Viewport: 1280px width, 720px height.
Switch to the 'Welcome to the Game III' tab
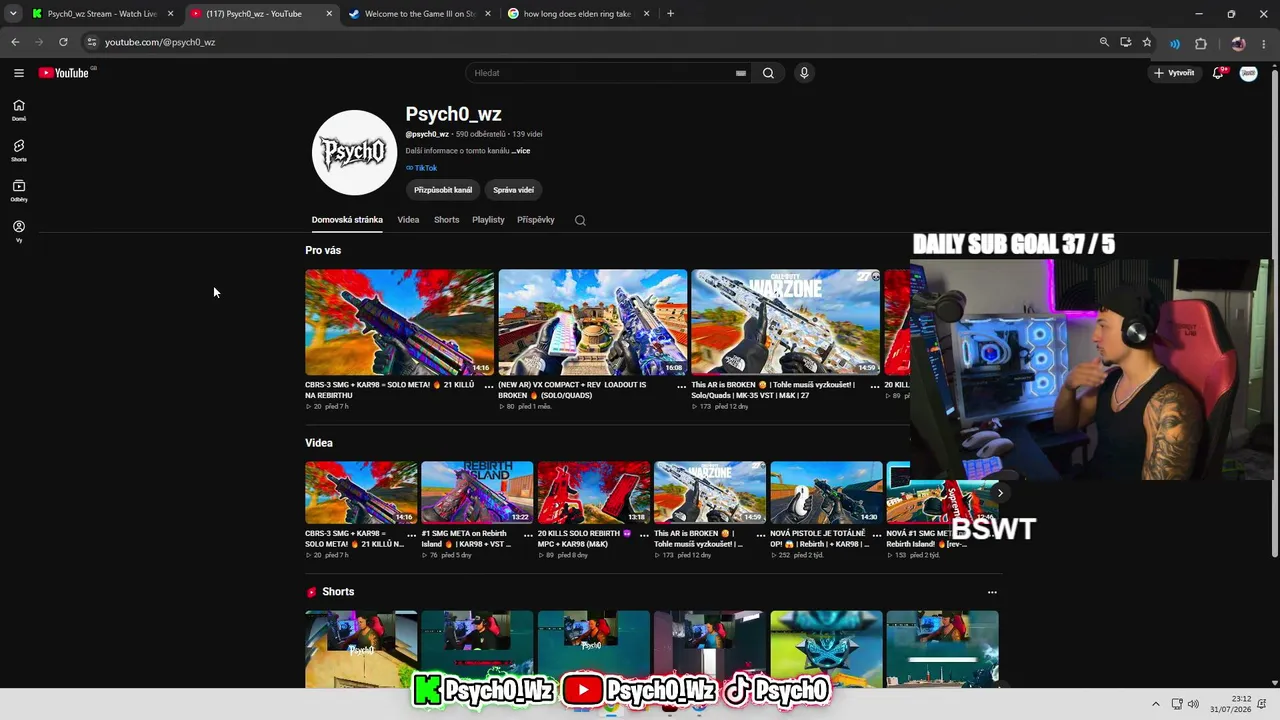coord(420,14)
